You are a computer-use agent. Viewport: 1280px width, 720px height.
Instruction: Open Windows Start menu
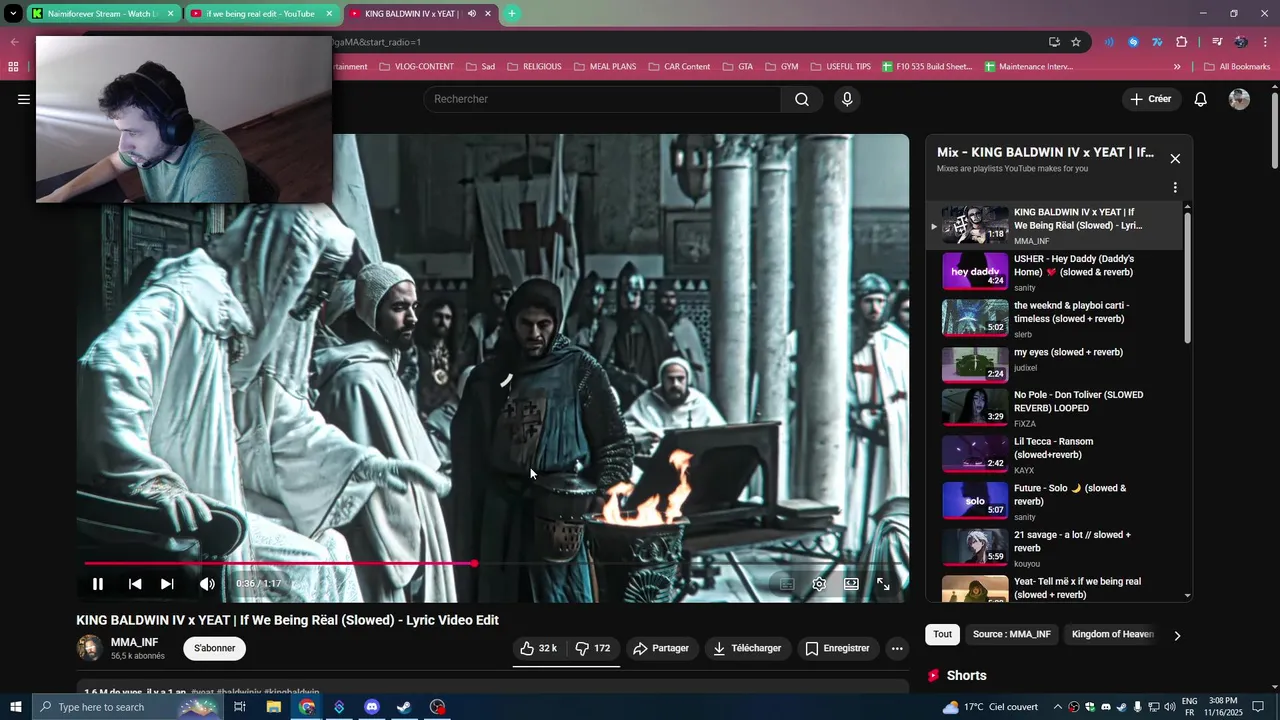[15, 707]
